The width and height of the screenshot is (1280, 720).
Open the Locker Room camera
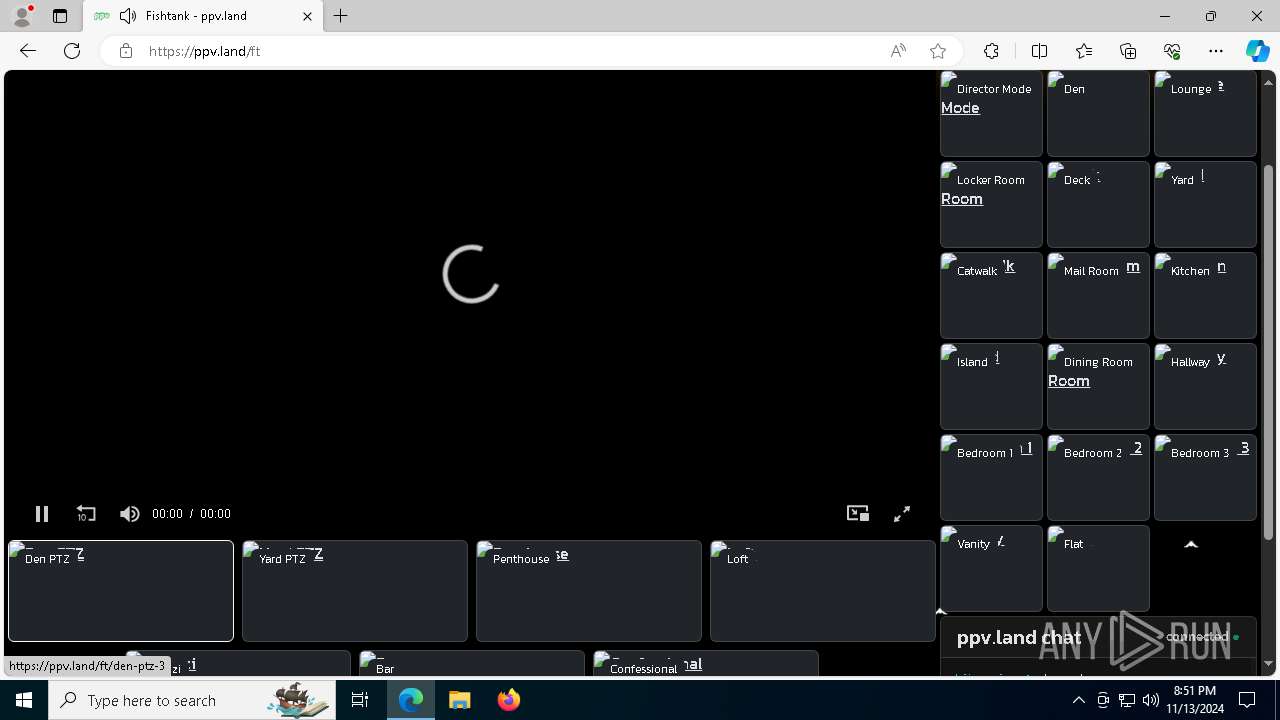click(x=991, y=204)
